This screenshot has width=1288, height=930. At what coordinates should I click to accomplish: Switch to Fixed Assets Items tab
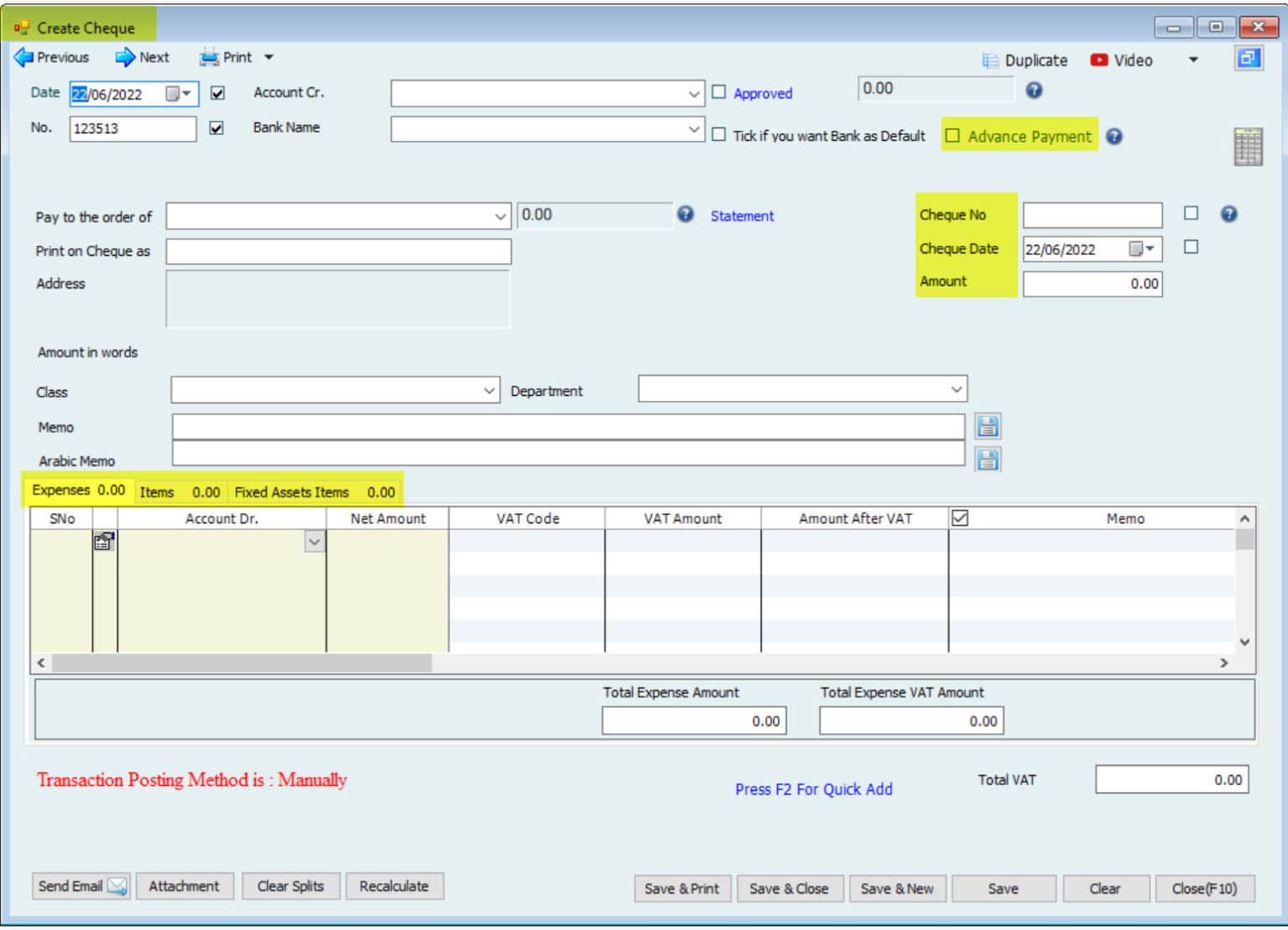tap(314, 492)
